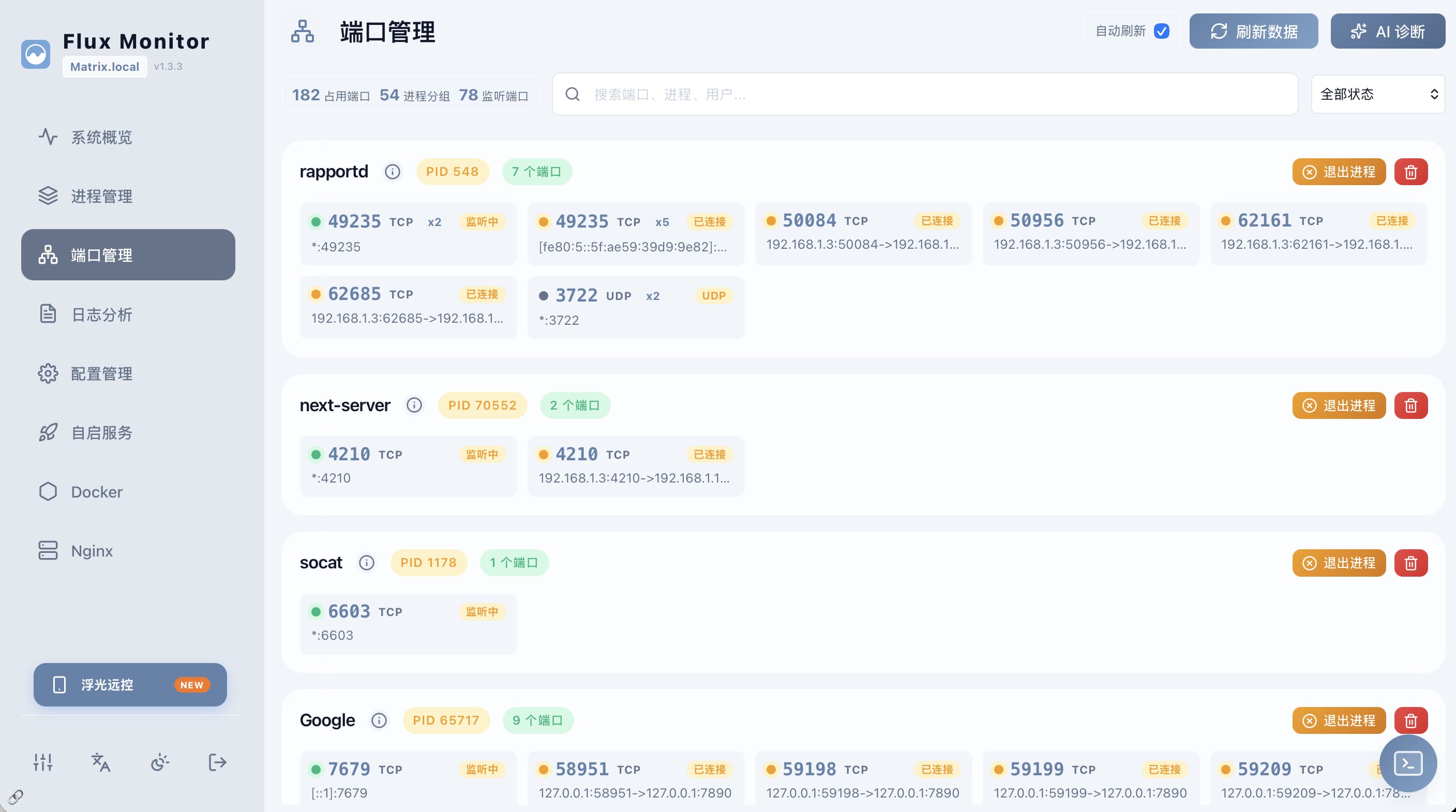Select the 50084 TCP port card

(x=863, y=234)
